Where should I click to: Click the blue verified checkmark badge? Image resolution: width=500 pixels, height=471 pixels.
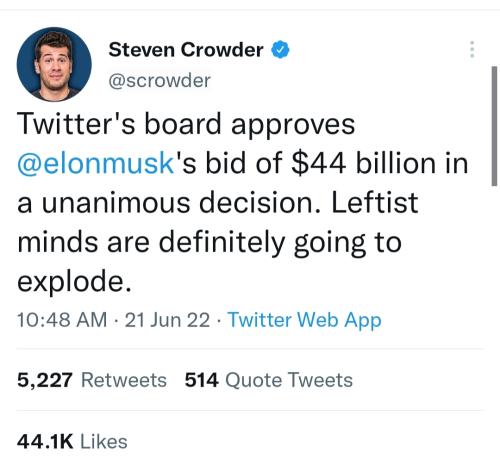(280, 50)
